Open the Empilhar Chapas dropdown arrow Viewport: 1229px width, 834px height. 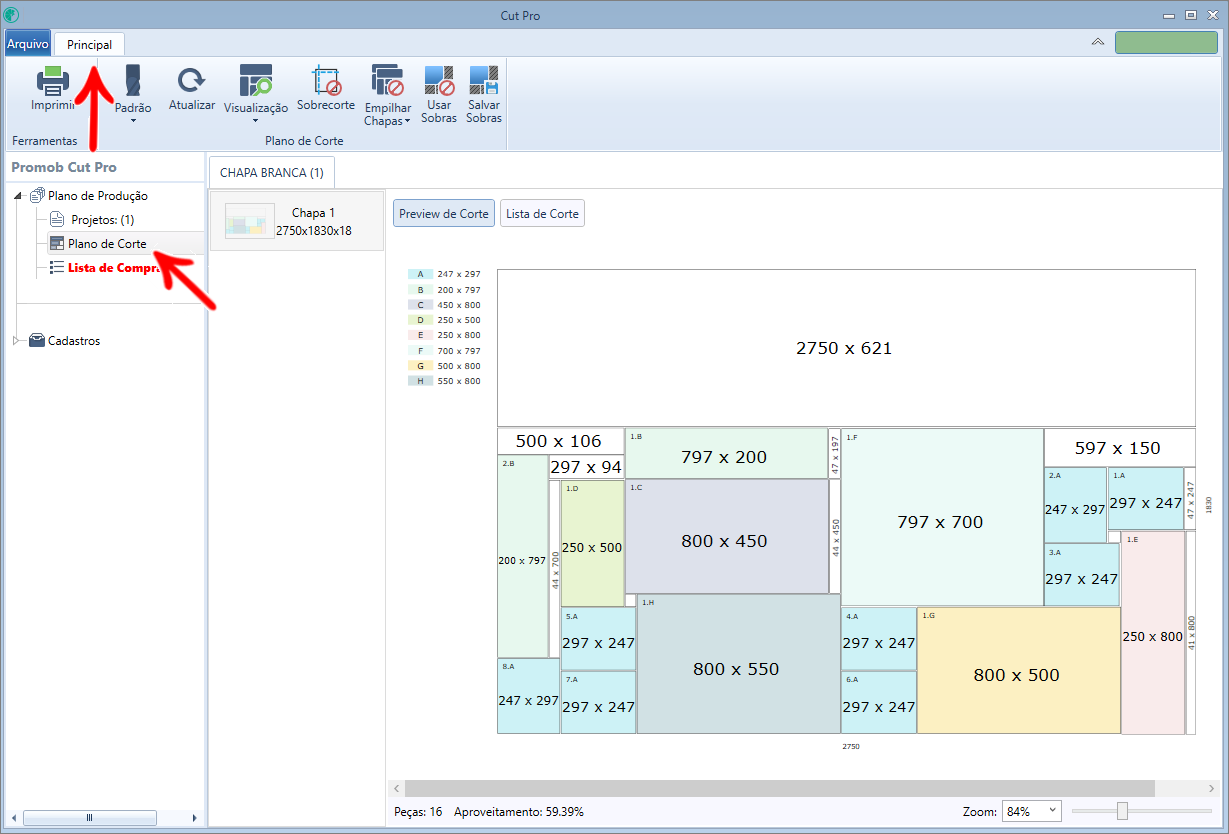coord(407,121)
